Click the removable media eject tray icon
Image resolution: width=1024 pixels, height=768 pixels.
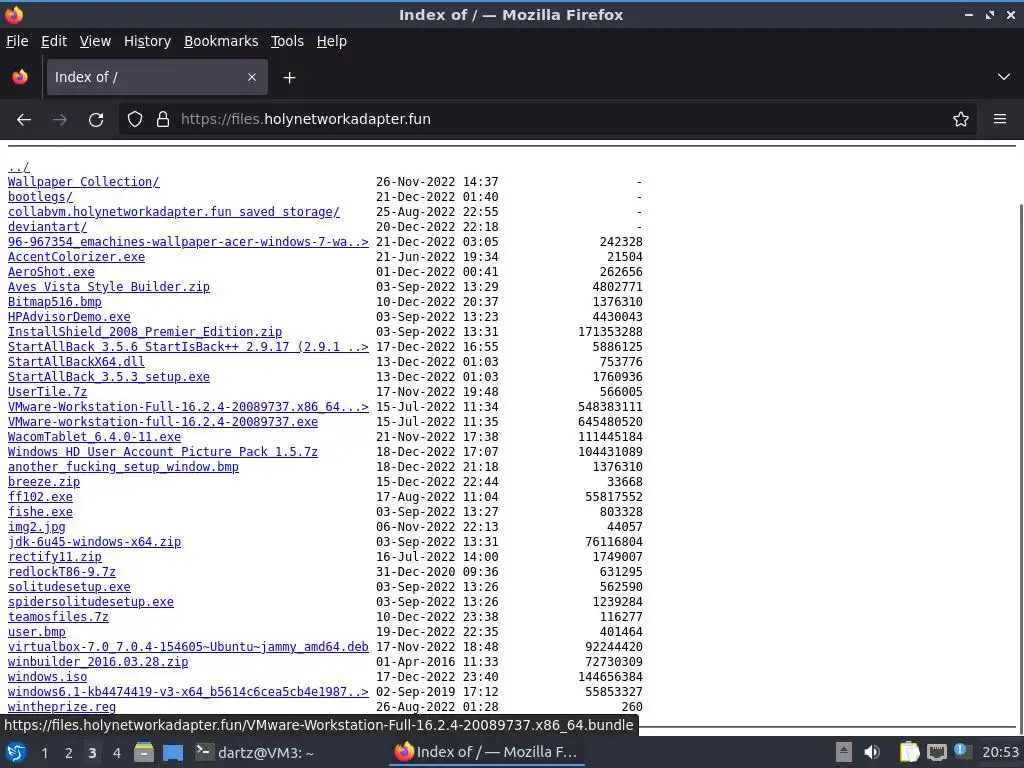(x=844, y=752)
